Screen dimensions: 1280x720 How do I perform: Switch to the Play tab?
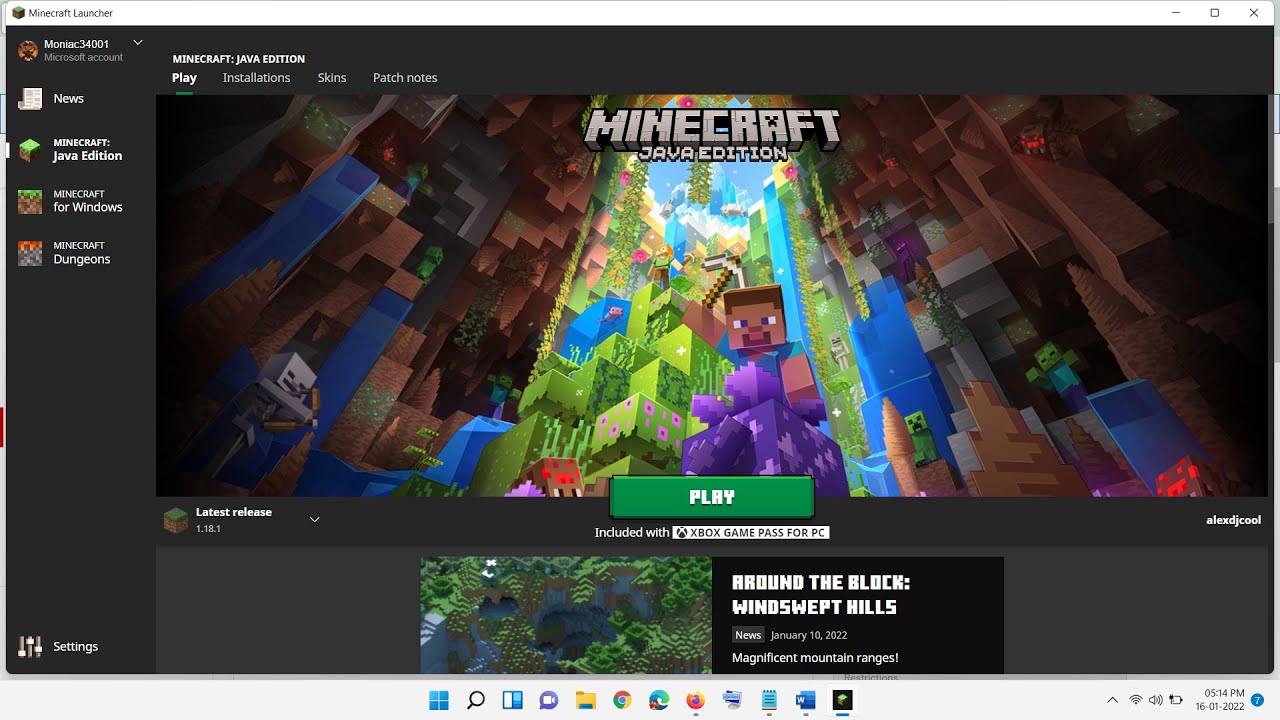coord(184,77)
